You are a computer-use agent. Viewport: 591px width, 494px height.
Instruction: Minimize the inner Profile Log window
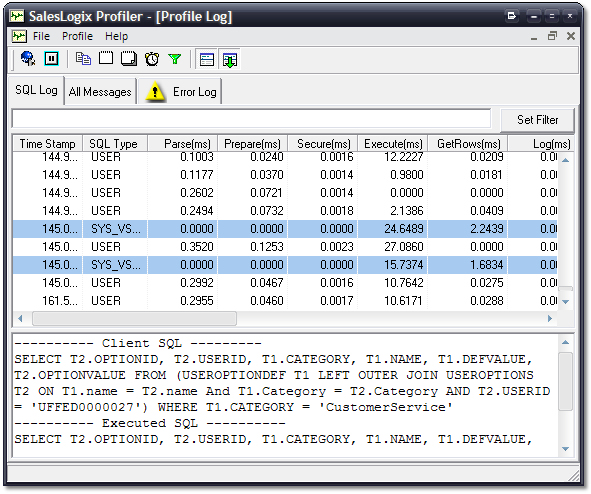[x=534, y=37]
